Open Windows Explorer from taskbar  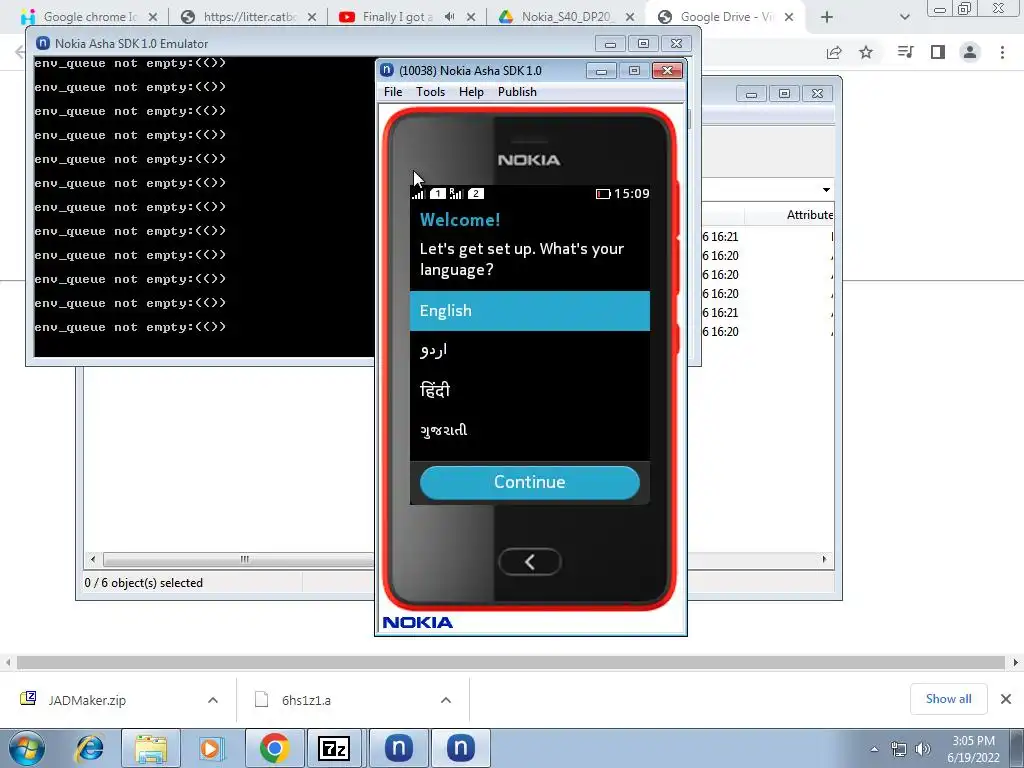pos(151,748)
